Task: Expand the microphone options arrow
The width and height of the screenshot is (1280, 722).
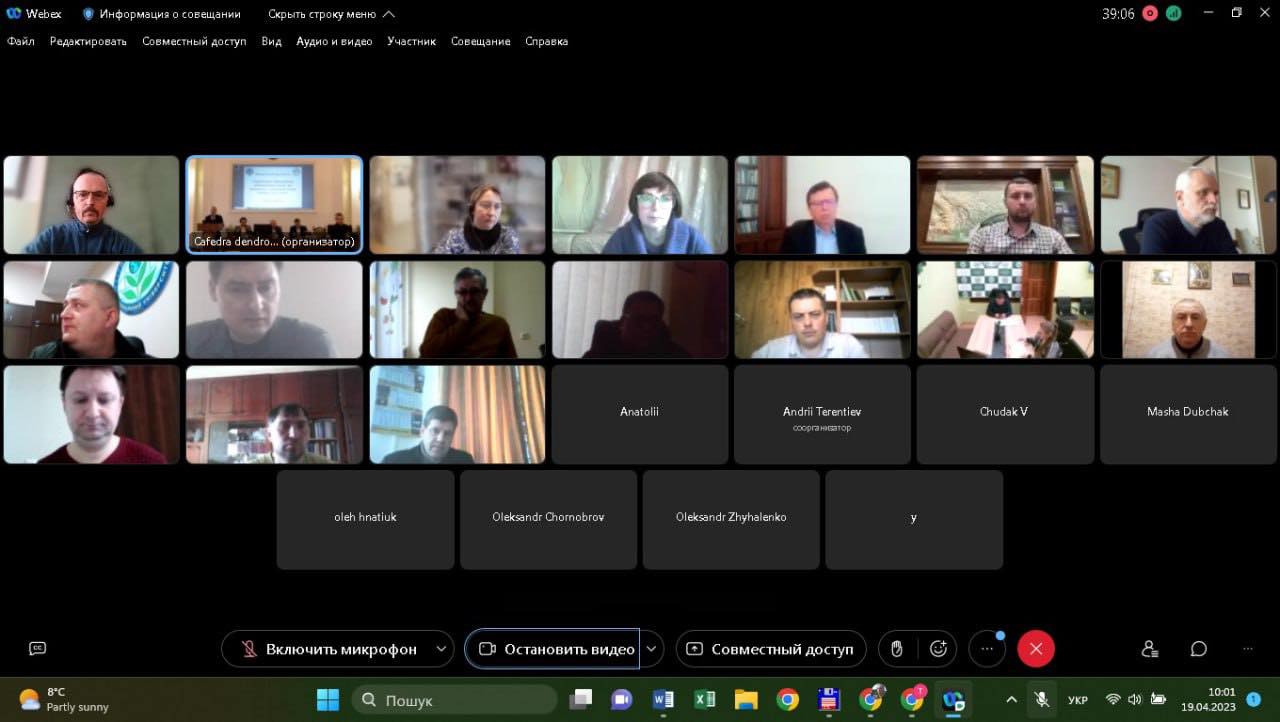Action: [x=442, y=649]
